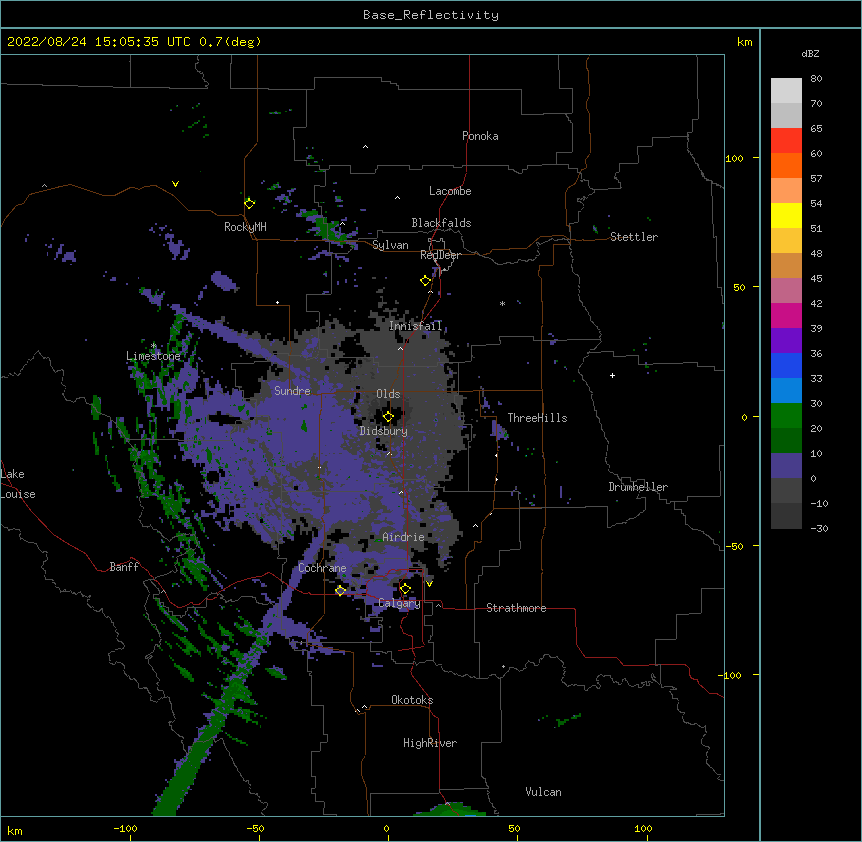Select the bright orange legend swatch
This screenshot has height=842, width=862.
[786, 165]
